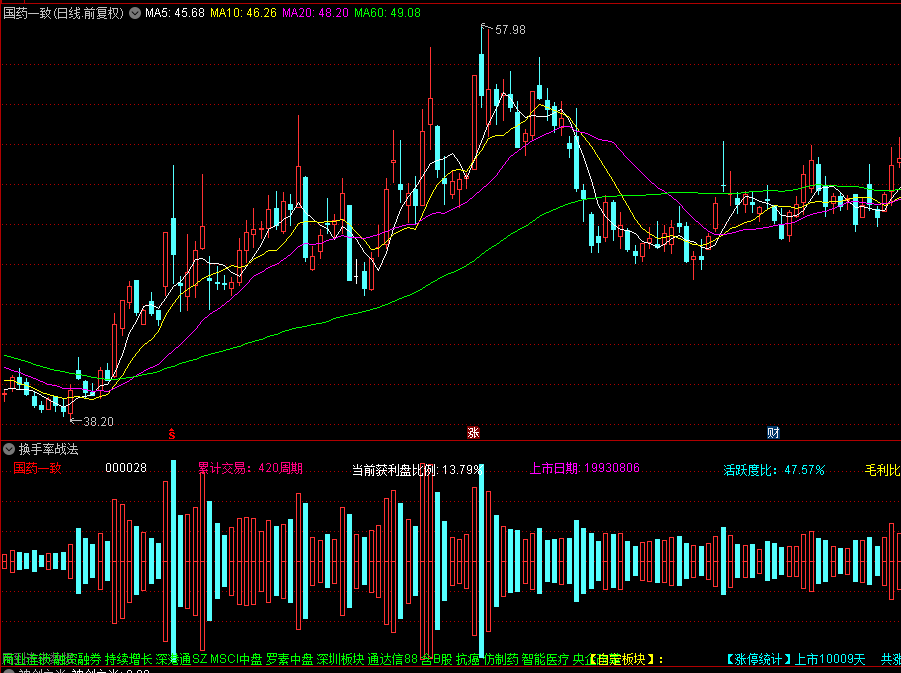Click the red 涨 marker on the timeline

[x=473, y=433]
